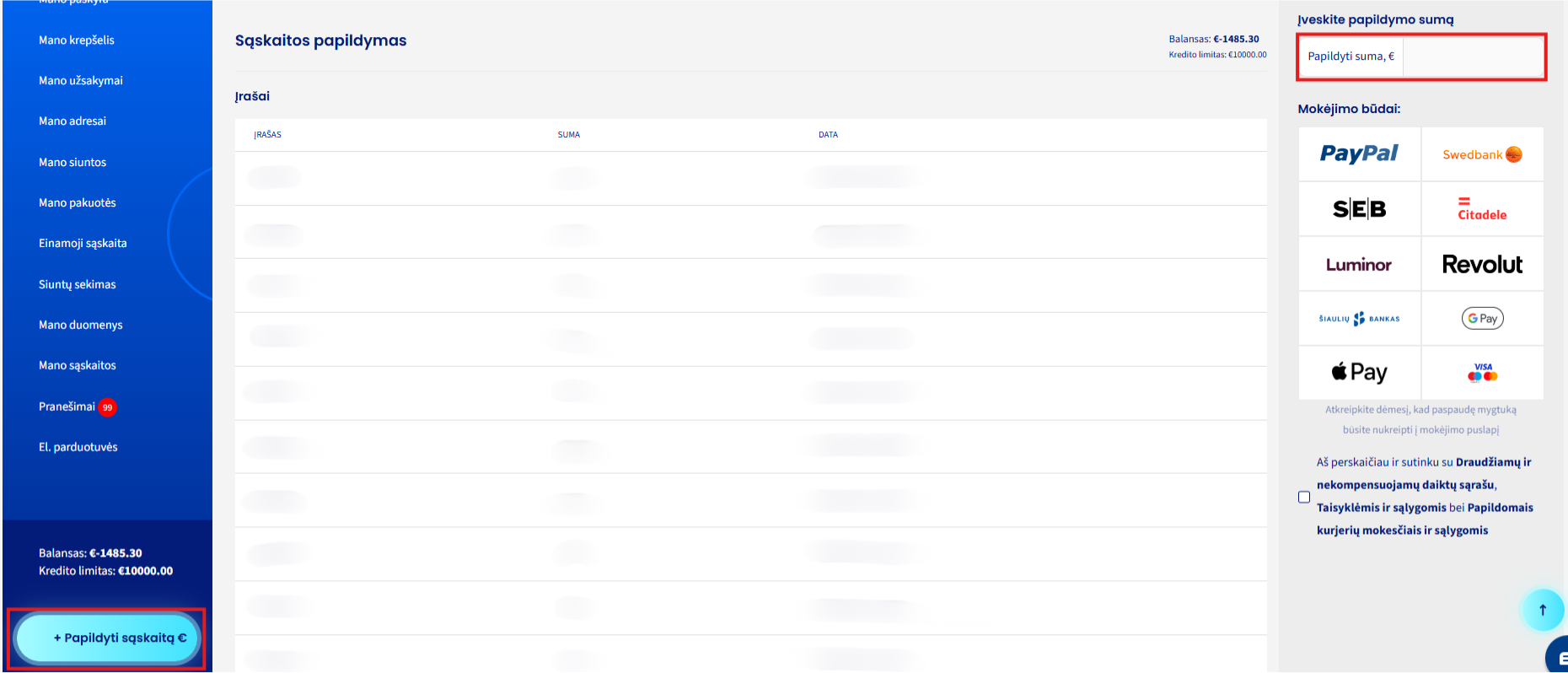1568x673 pixels.
Task: Click the DATA column header
Action: click(828, 135)
